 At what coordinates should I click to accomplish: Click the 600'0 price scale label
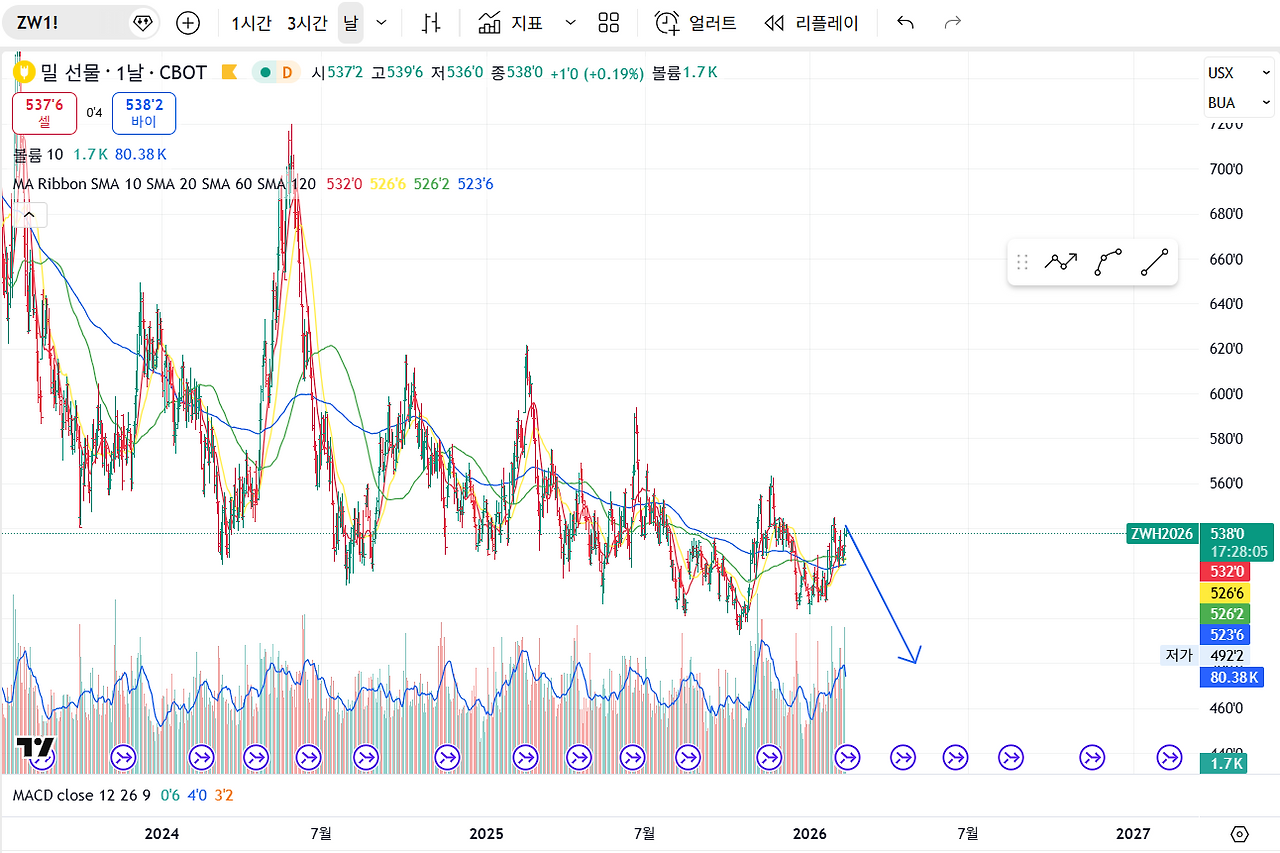click(1226, 394)
